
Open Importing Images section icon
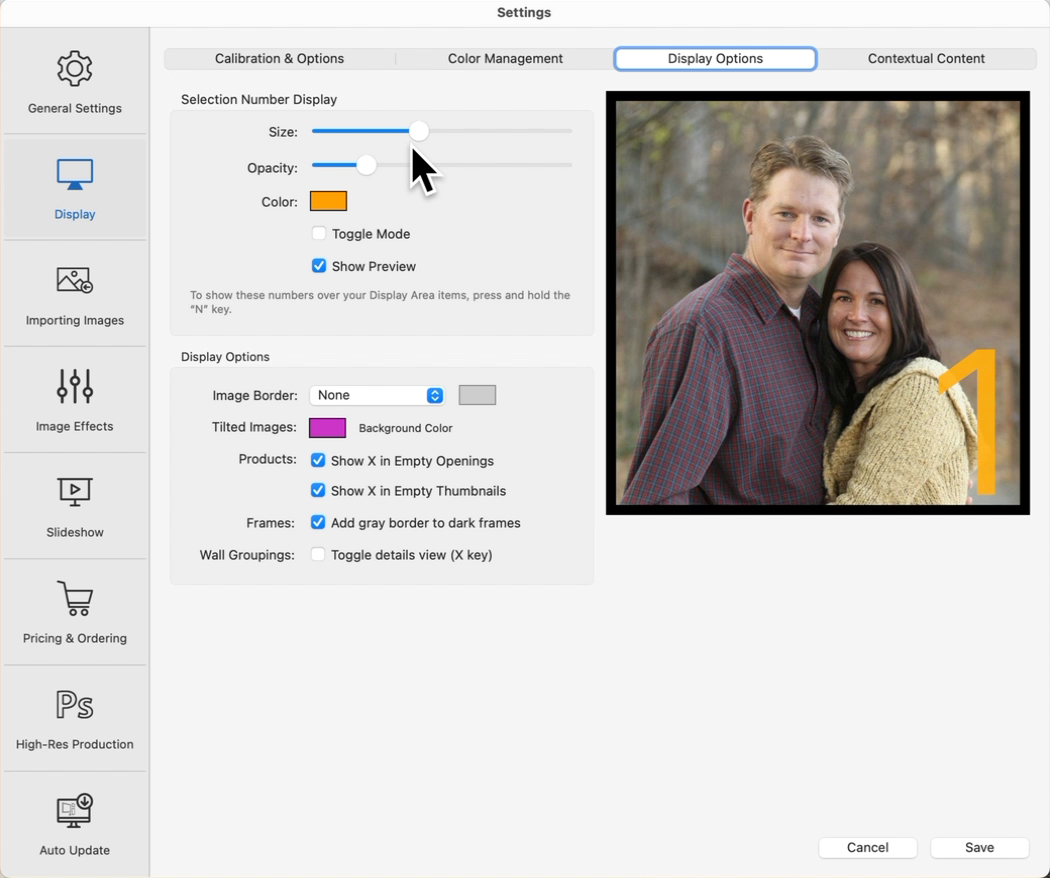coord(75,281)
